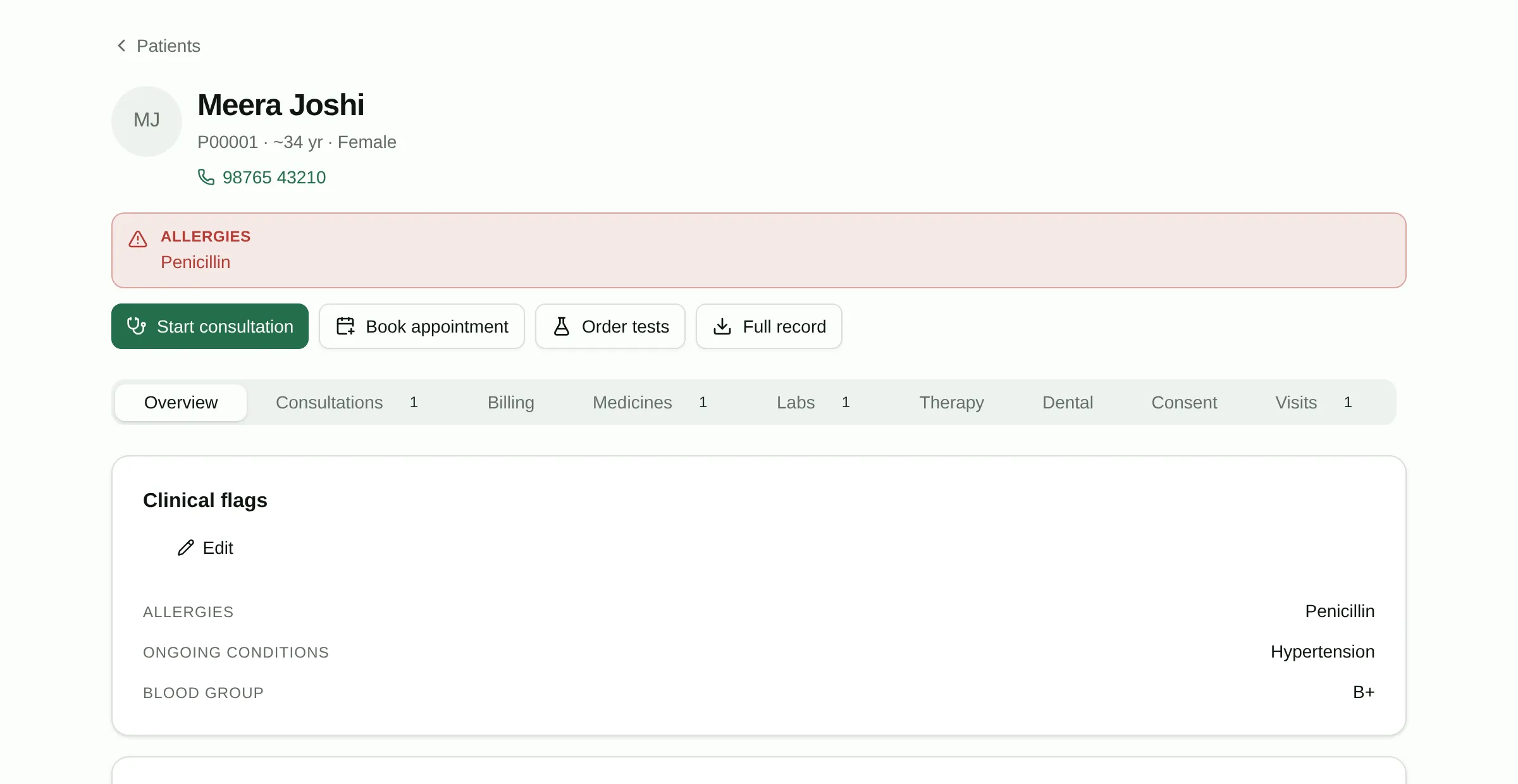Click the back chevron beside Patients
1518x784 pixels.
[x=121, y=46]
